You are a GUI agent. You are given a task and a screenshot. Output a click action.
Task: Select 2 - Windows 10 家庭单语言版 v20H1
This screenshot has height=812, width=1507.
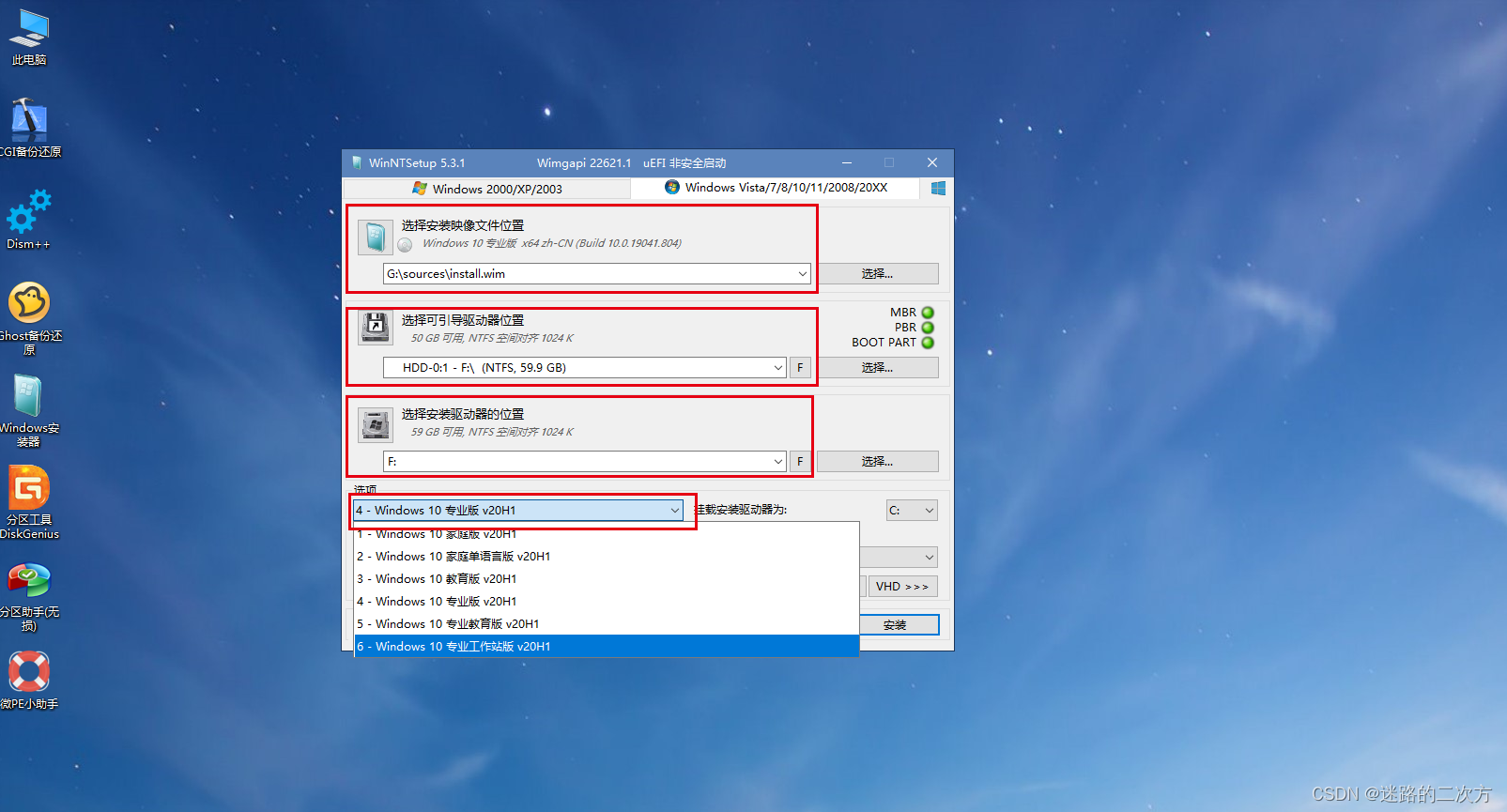click(x=607, y=557)
